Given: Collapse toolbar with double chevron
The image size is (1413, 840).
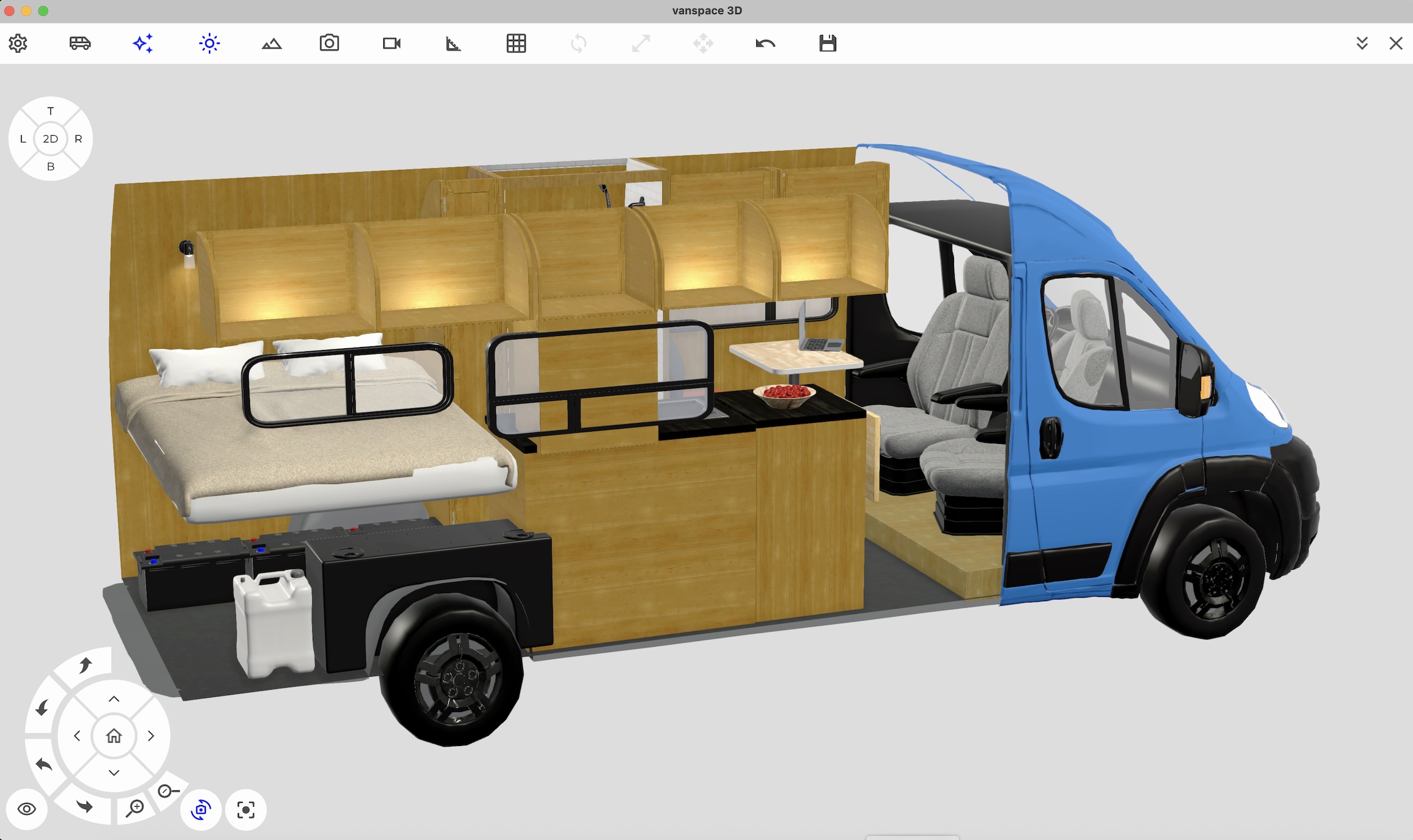Looking at the screenshot, I should (x=1362, y=44).
